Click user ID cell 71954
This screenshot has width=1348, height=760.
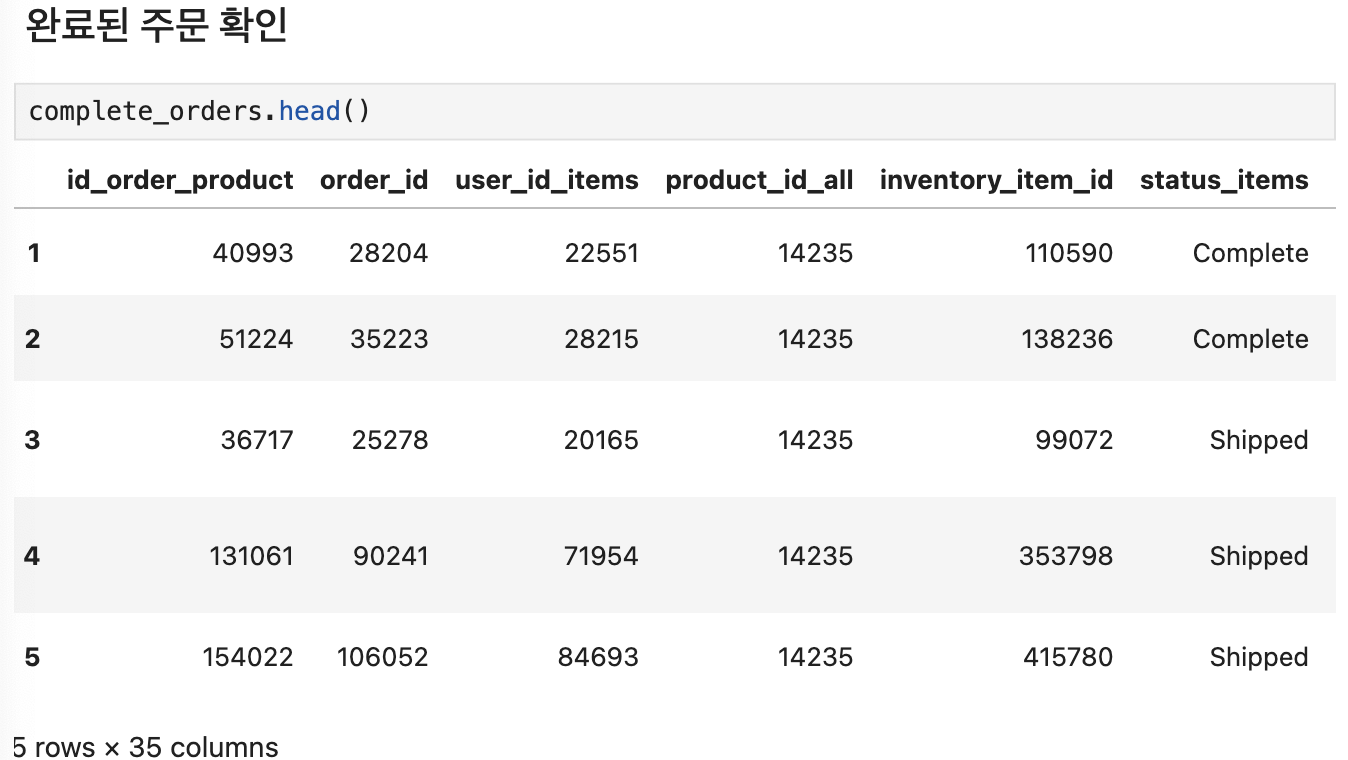click(x=600, y=556)
